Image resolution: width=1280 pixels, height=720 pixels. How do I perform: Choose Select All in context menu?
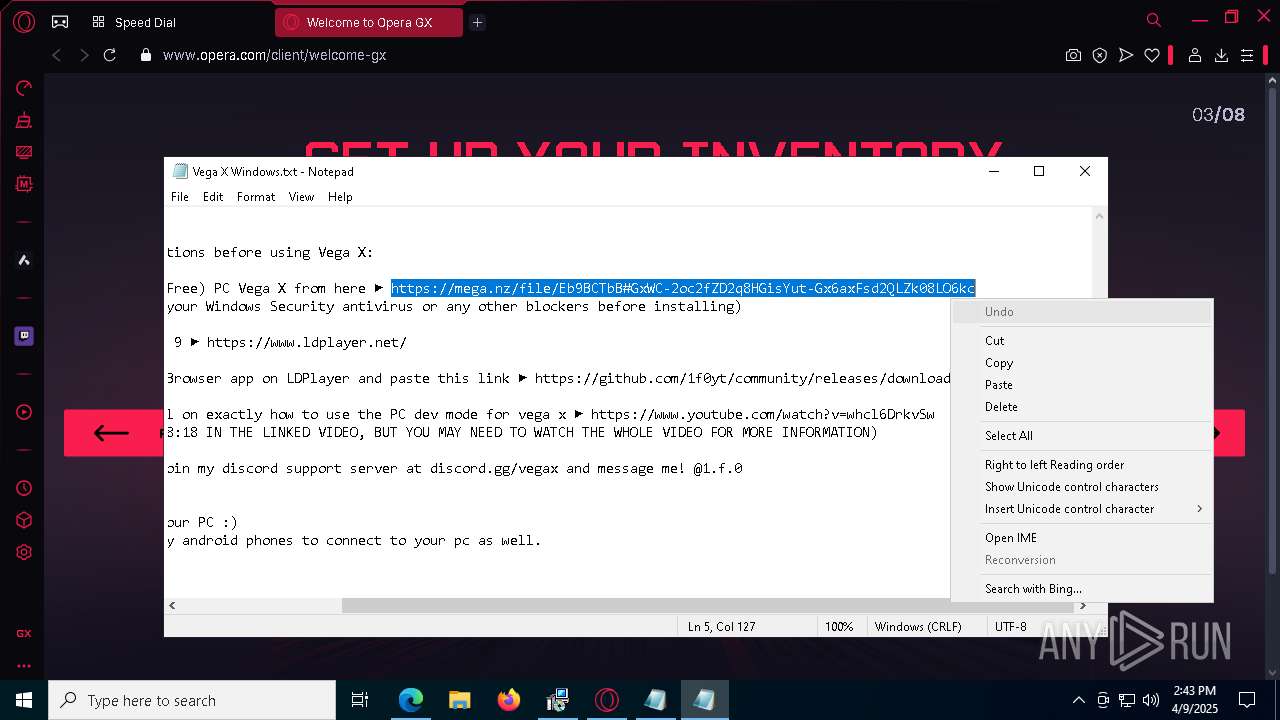tap(1082, 436)
